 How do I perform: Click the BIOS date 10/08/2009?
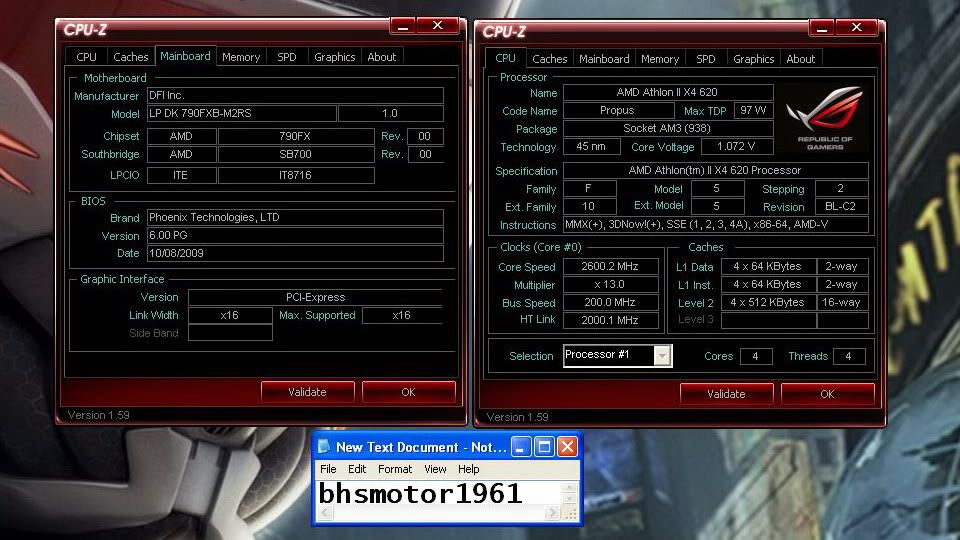[295, 253]
